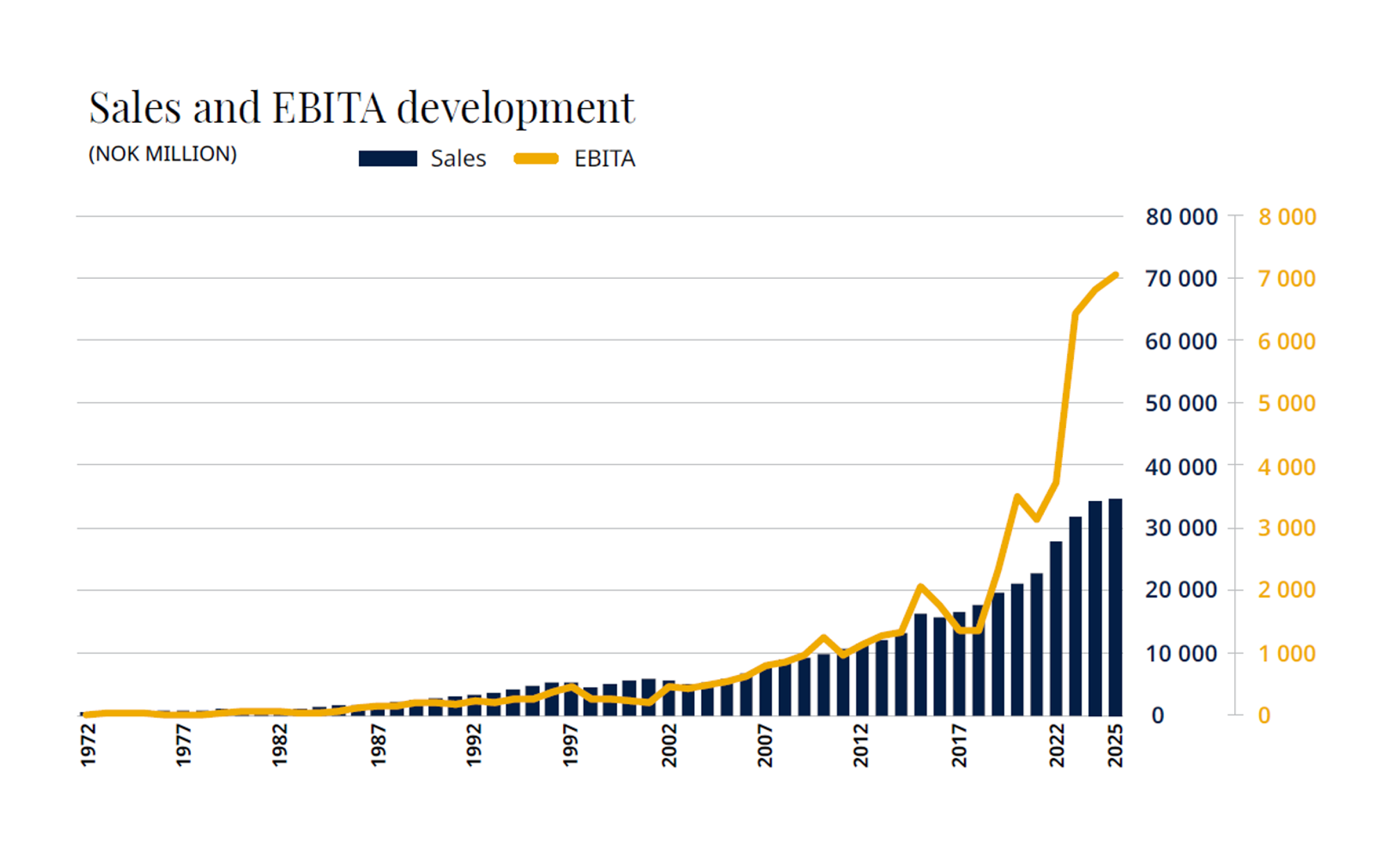
Task: Click the orange 8 000 EBITA axis label
Action: tap(1287, 217)
